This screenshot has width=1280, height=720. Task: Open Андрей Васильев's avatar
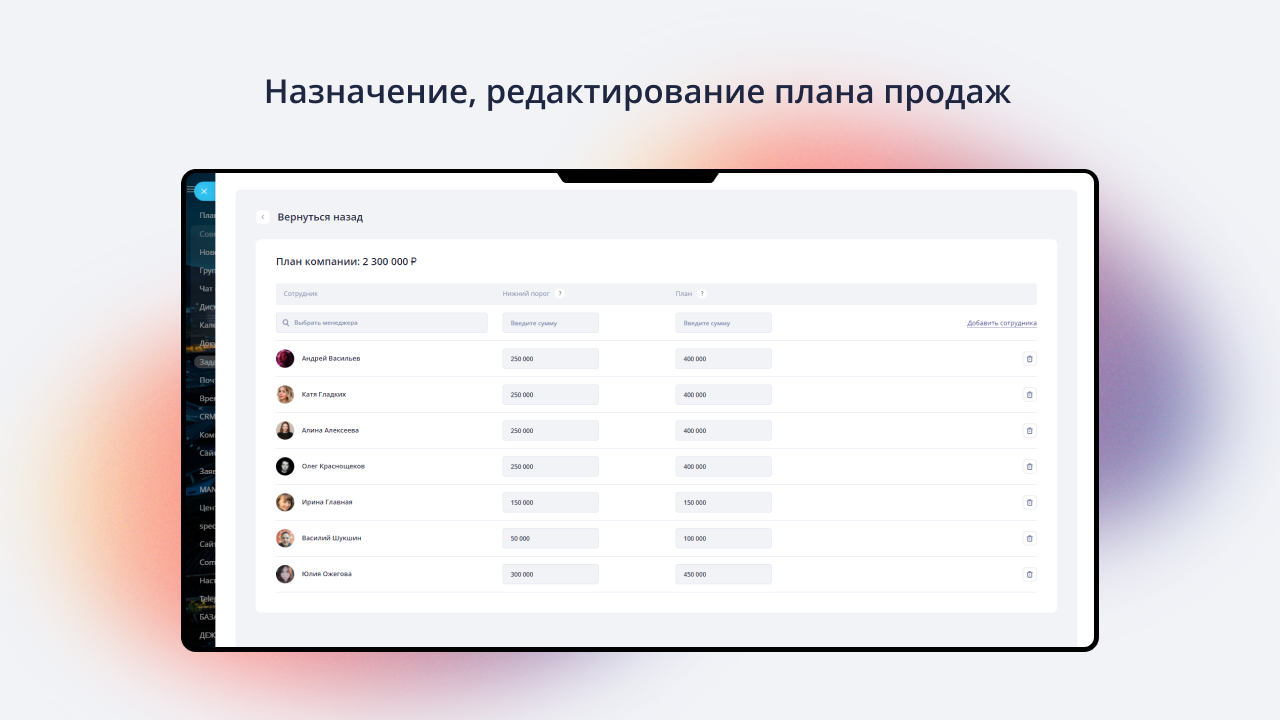(285, 358)
